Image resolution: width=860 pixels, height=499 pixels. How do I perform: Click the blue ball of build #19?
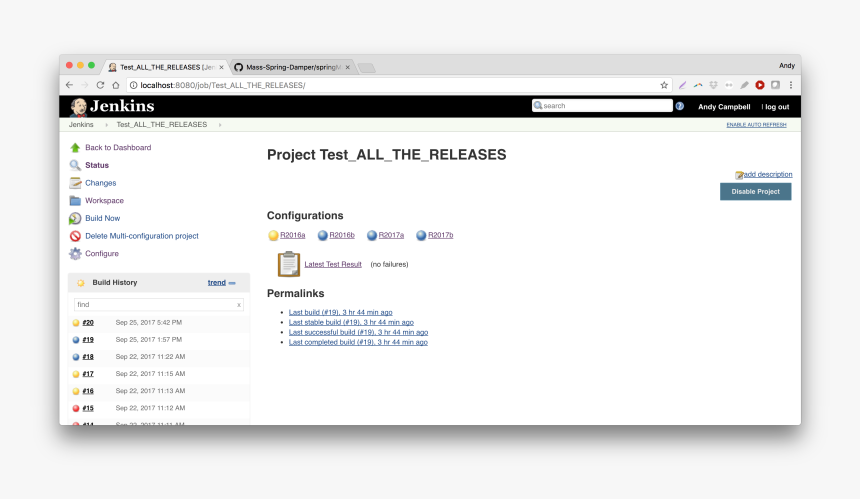(x=76, y=340)
